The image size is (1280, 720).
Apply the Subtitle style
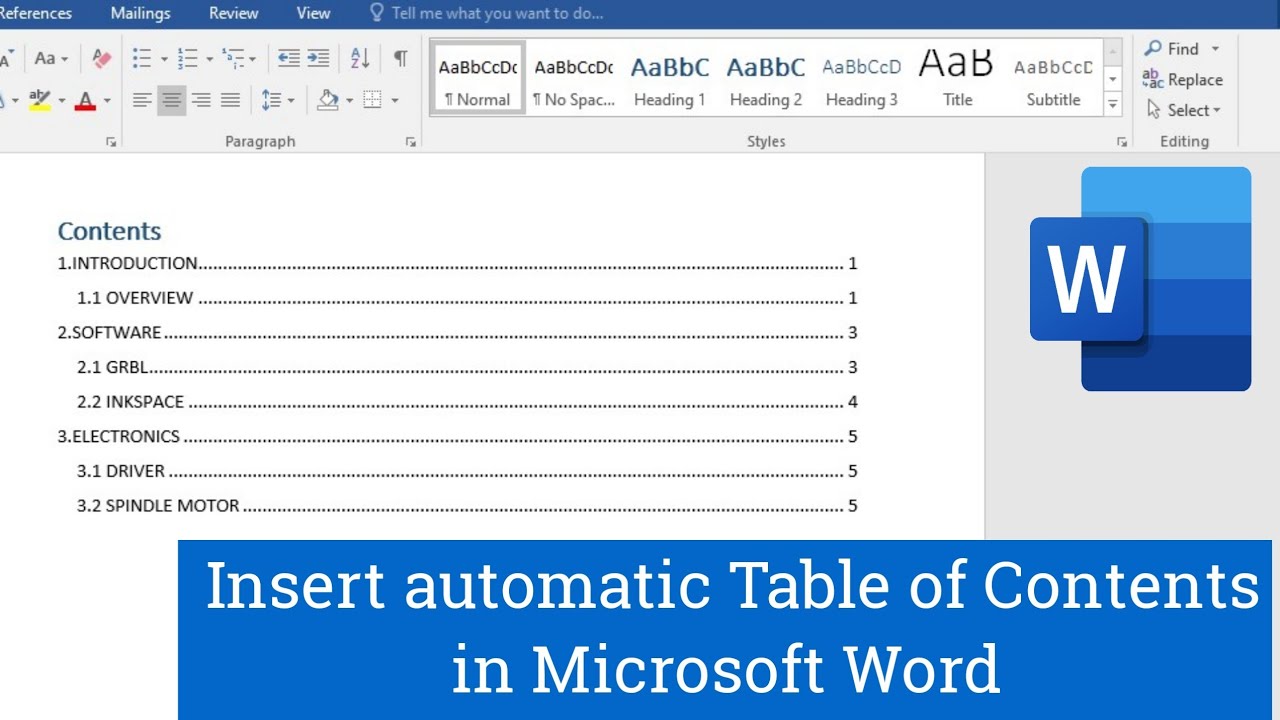pos(1053,79)
